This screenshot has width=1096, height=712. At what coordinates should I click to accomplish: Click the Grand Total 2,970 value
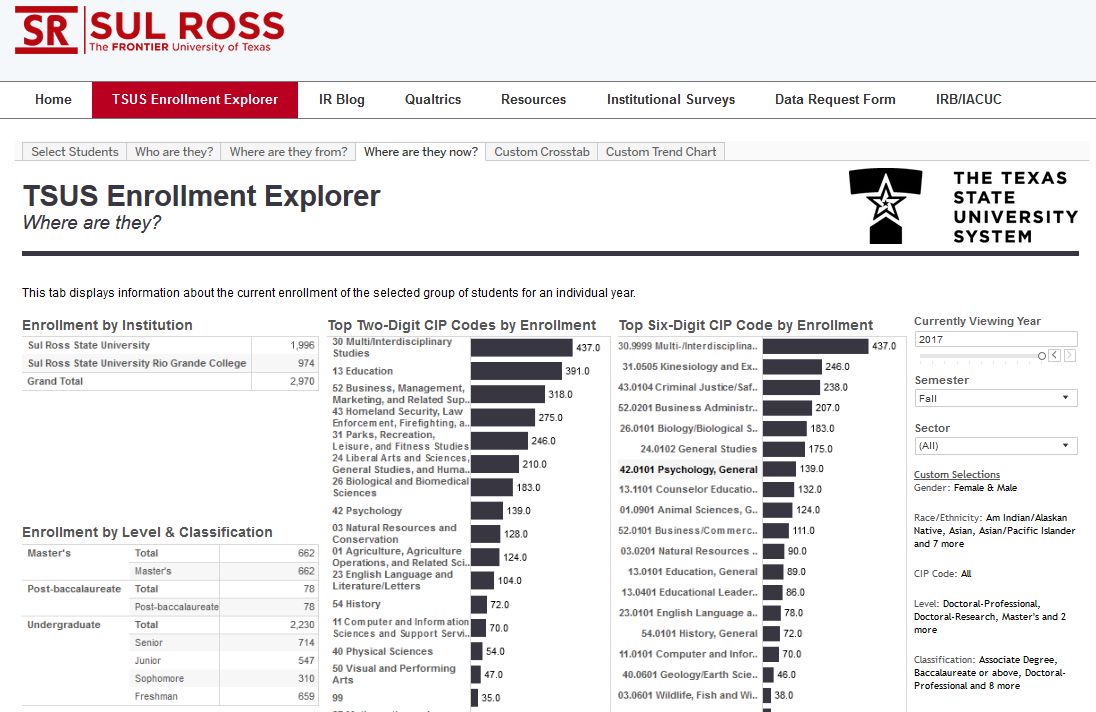pos(302,382)
